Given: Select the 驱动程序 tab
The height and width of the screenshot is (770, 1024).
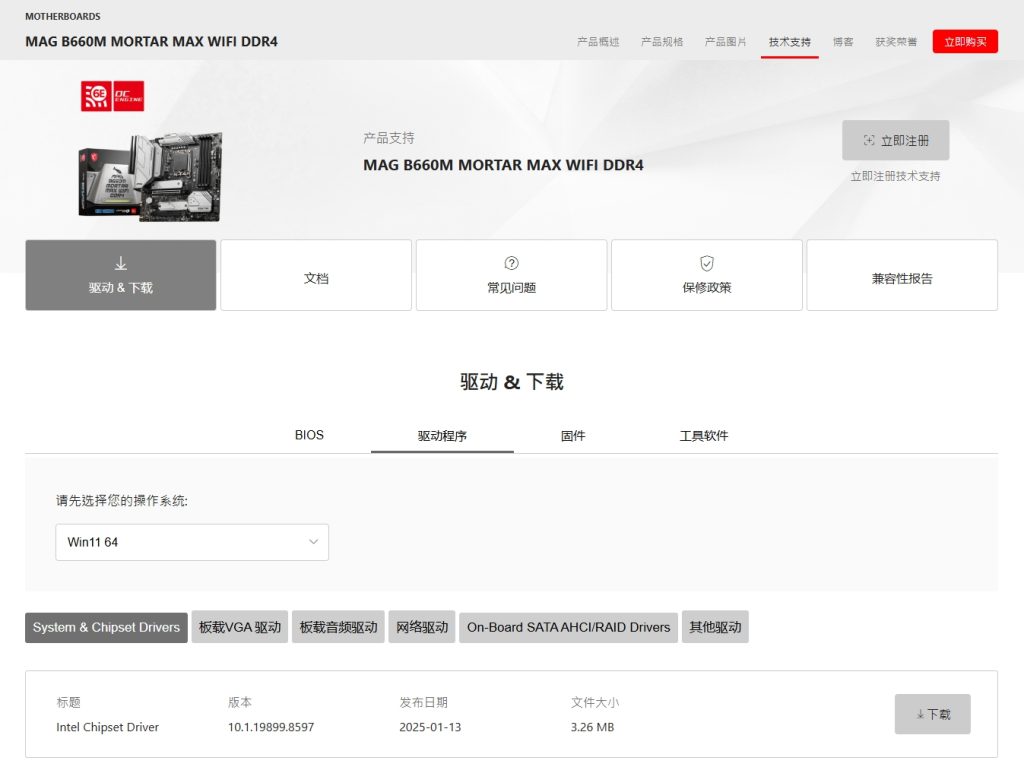Looking at the screenshot, I should coord(442,436).
